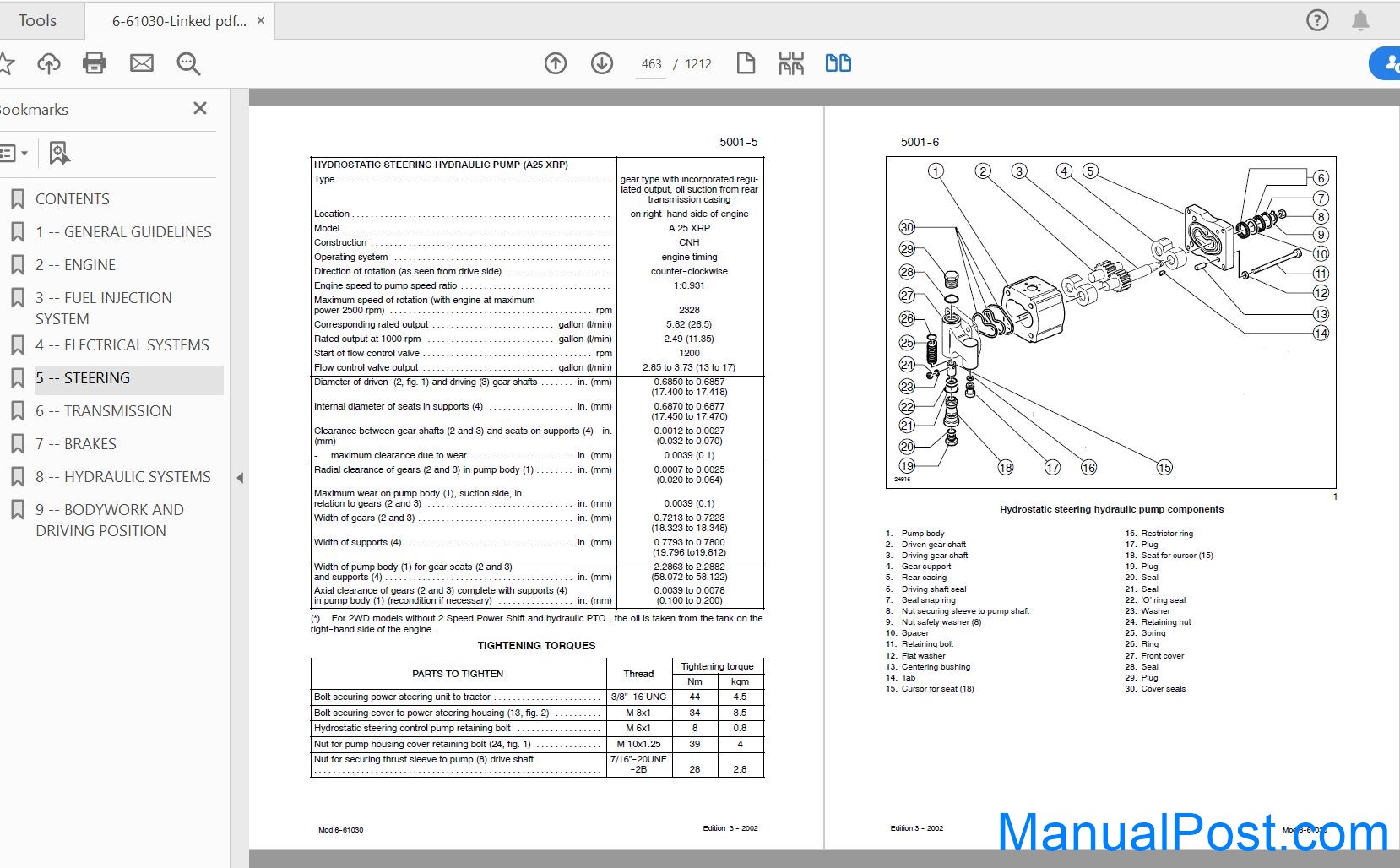Image resolution: width=1400 pixels, height=868 pixels.
Task: Click the blue share user button
Action: click(x=1386, y=63)
